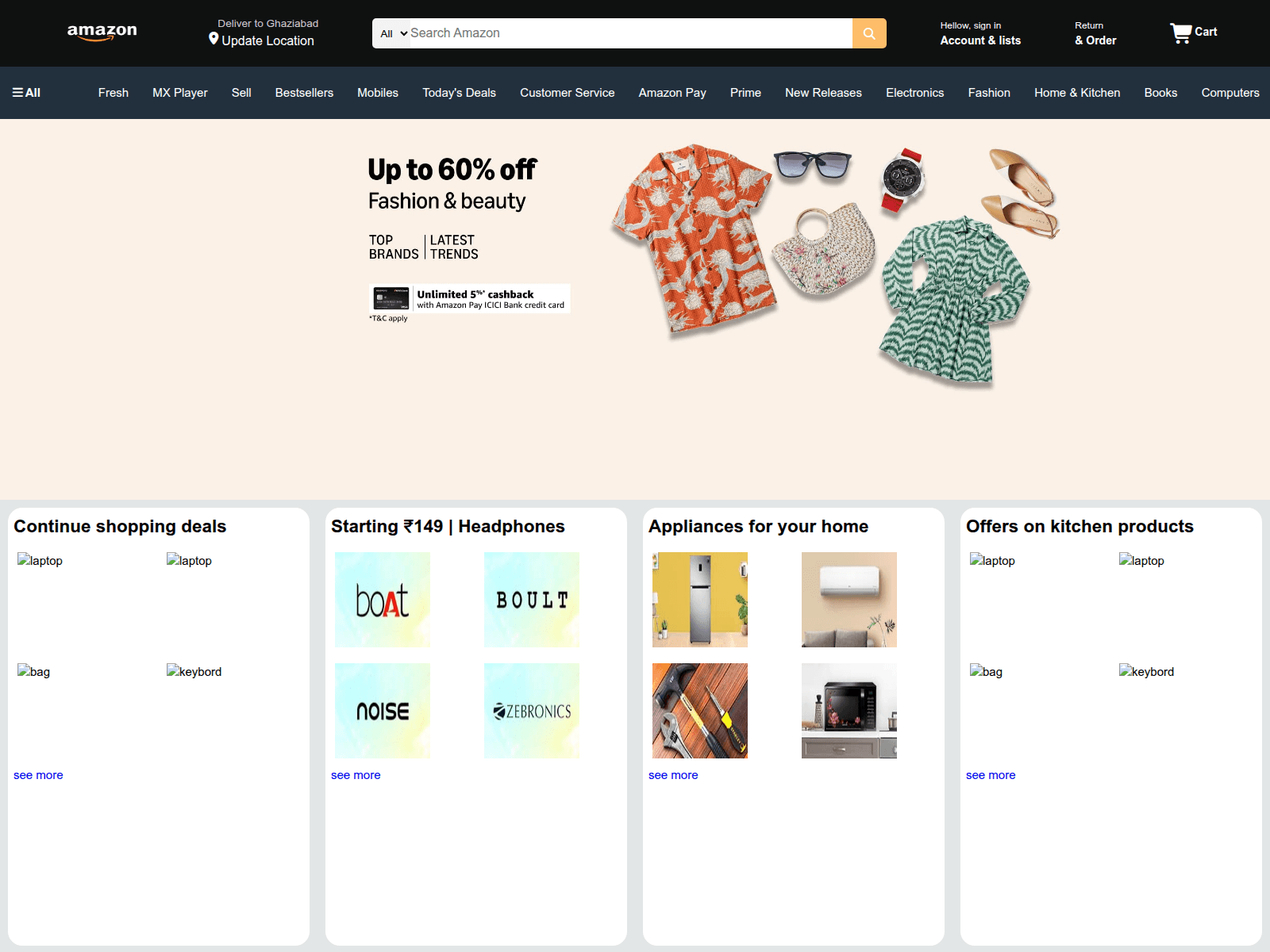Click the Offers on kitchen products heading
The image size is (1270, 952).
(x=1079, y=526)
